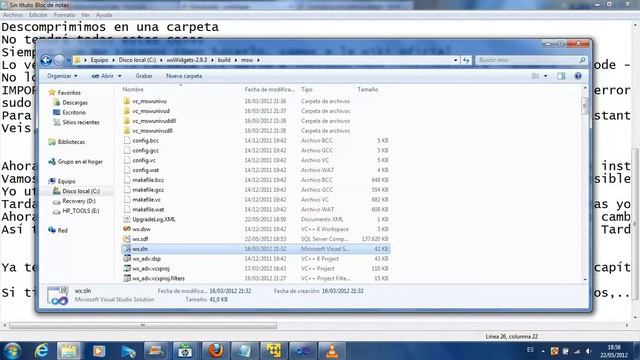Go forward with the Explorer forward arrow
Screen dimensions: 640x360
coord(60,60)
